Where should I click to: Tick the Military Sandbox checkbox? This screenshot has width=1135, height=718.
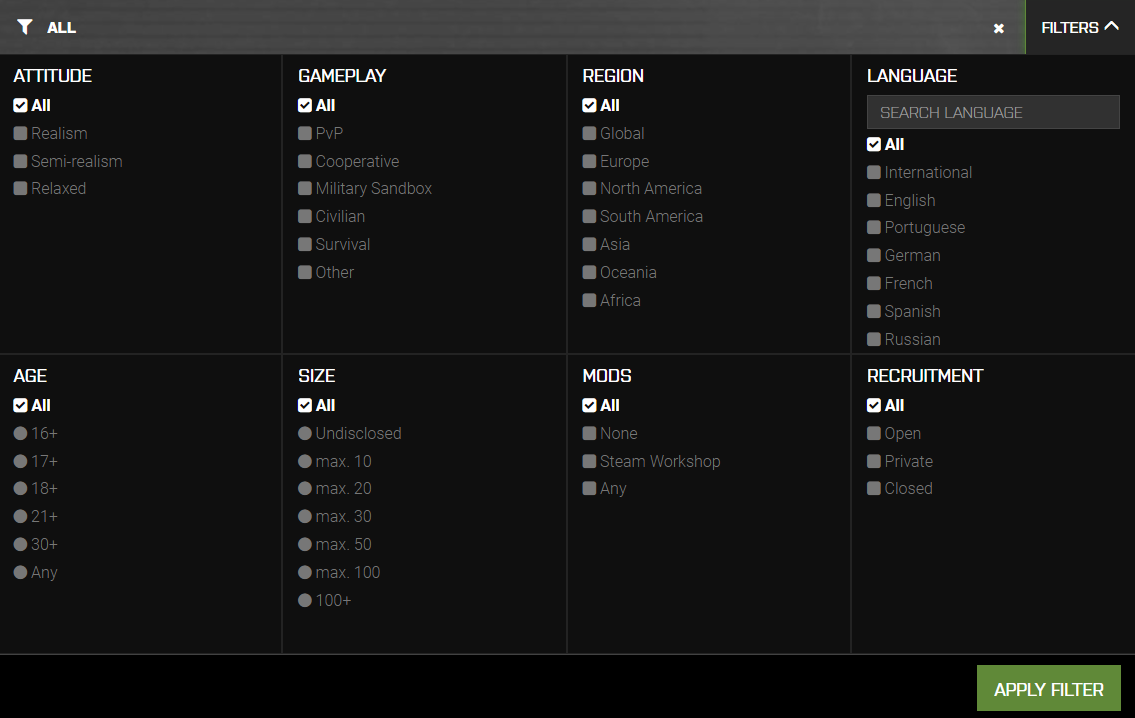(305, 189)
